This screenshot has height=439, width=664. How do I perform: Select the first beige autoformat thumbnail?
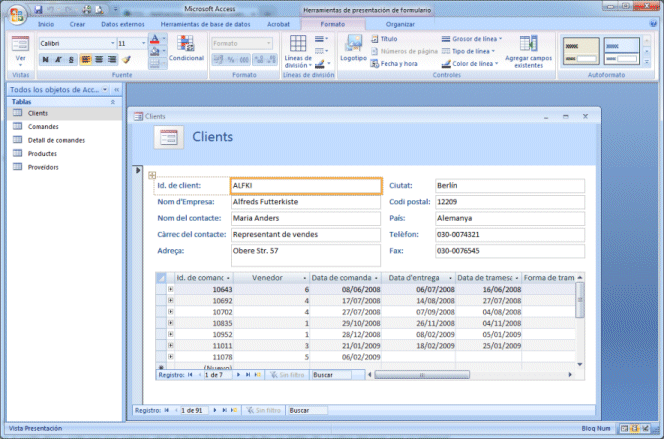[581, 51]
